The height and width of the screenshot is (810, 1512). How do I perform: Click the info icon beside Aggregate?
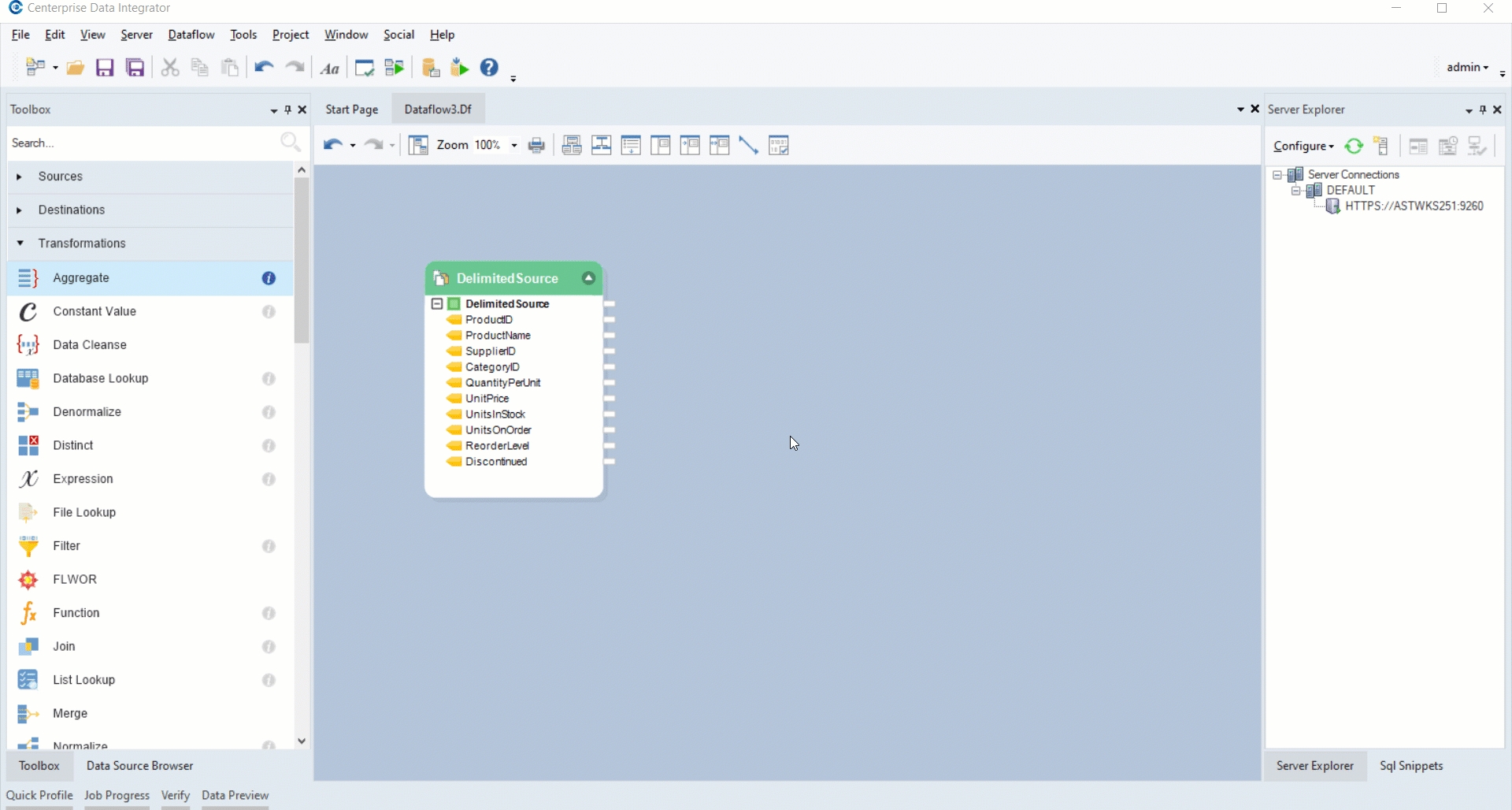pos(269,279)
